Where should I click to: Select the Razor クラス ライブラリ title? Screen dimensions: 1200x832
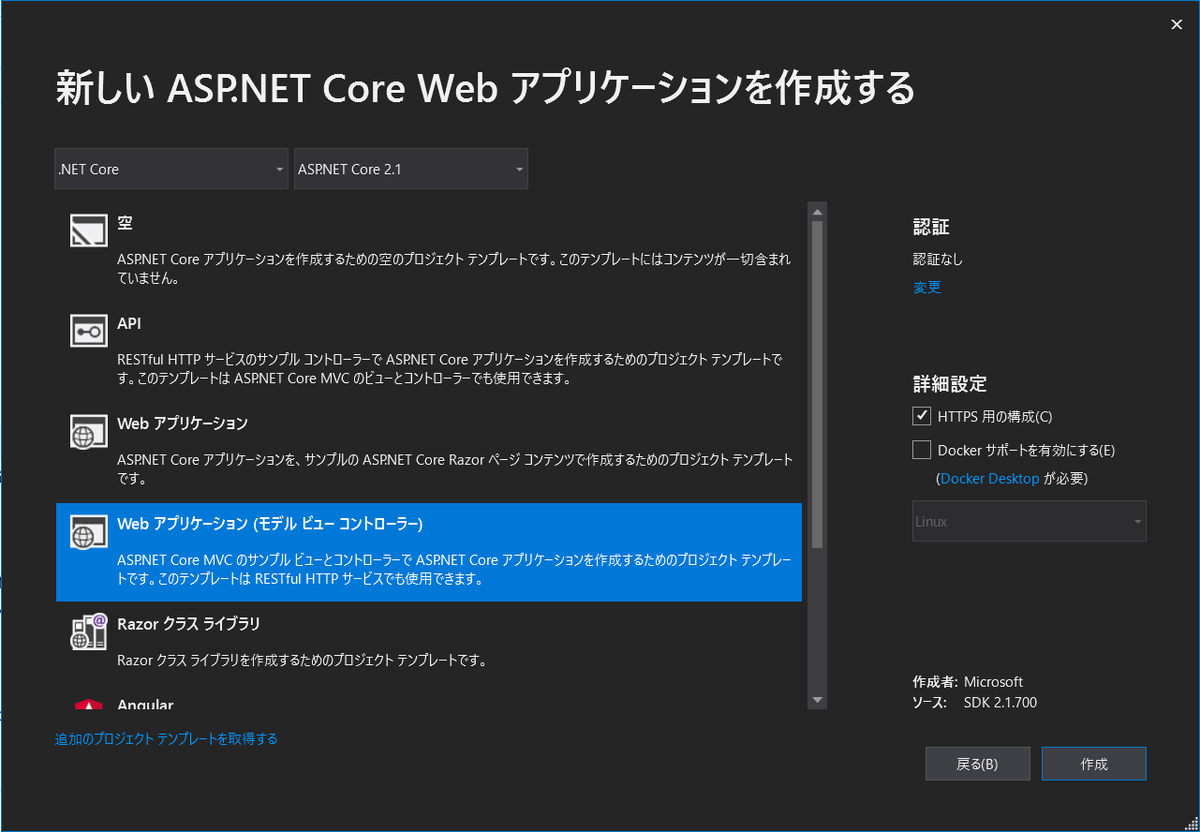click(x=188, y=623)
